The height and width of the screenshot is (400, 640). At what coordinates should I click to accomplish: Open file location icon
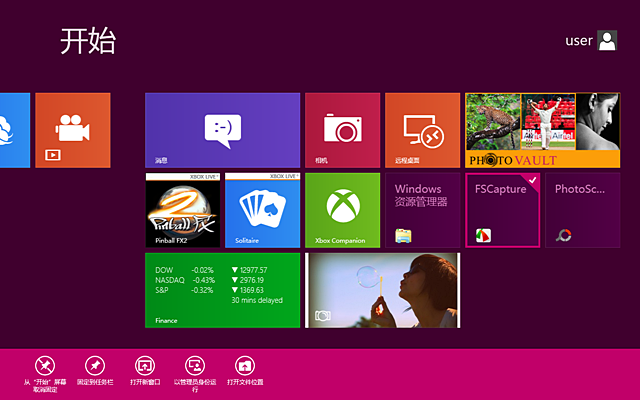pos(245,366)
